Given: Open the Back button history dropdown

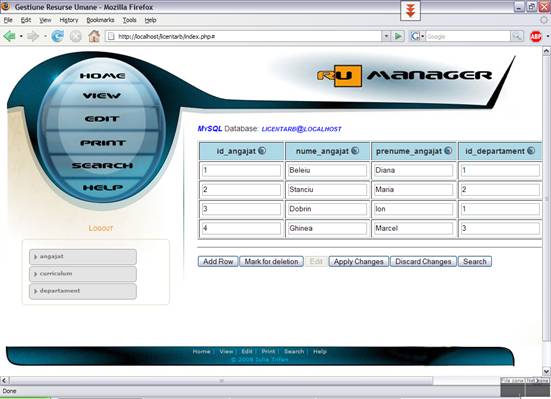Looking at the screenshot, I should (x=21, y=36).
